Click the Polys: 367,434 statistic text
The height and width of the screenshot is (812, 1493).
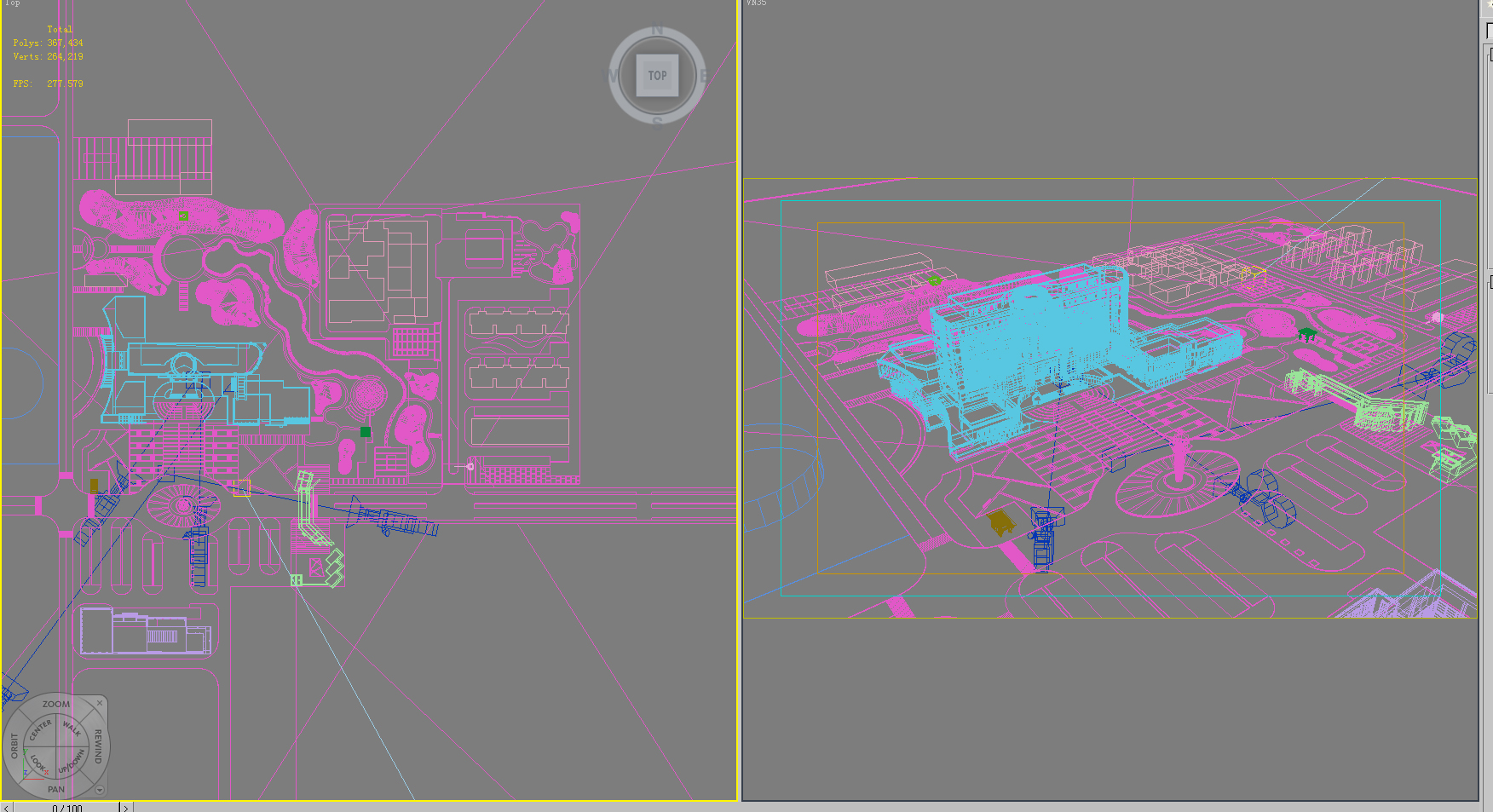[x=49, y=43]
